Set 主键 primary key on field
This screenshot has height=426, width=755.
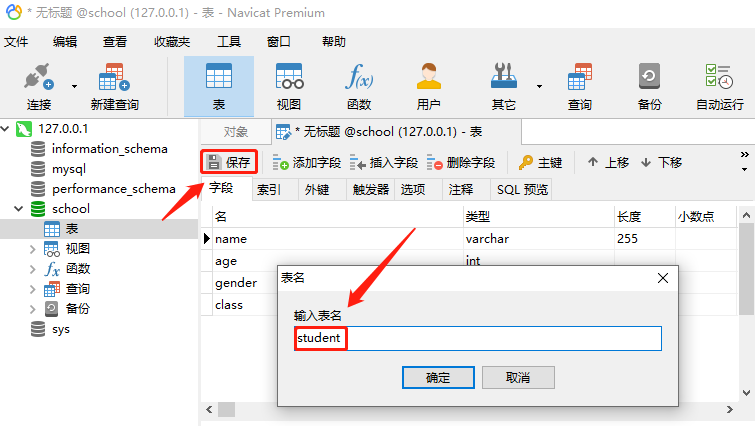coord(540,163)
